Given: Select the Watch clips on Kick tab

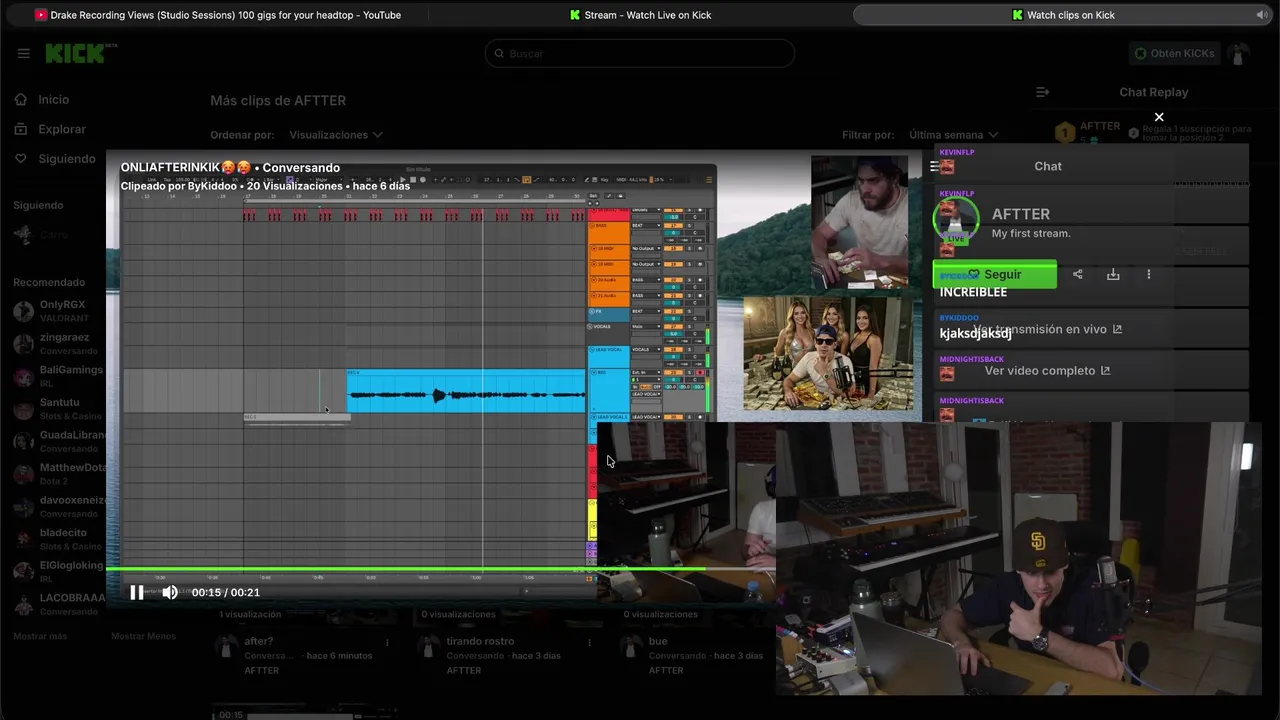Looking at the screenshot, I should pyautogui.click(x=1062, y=15).
